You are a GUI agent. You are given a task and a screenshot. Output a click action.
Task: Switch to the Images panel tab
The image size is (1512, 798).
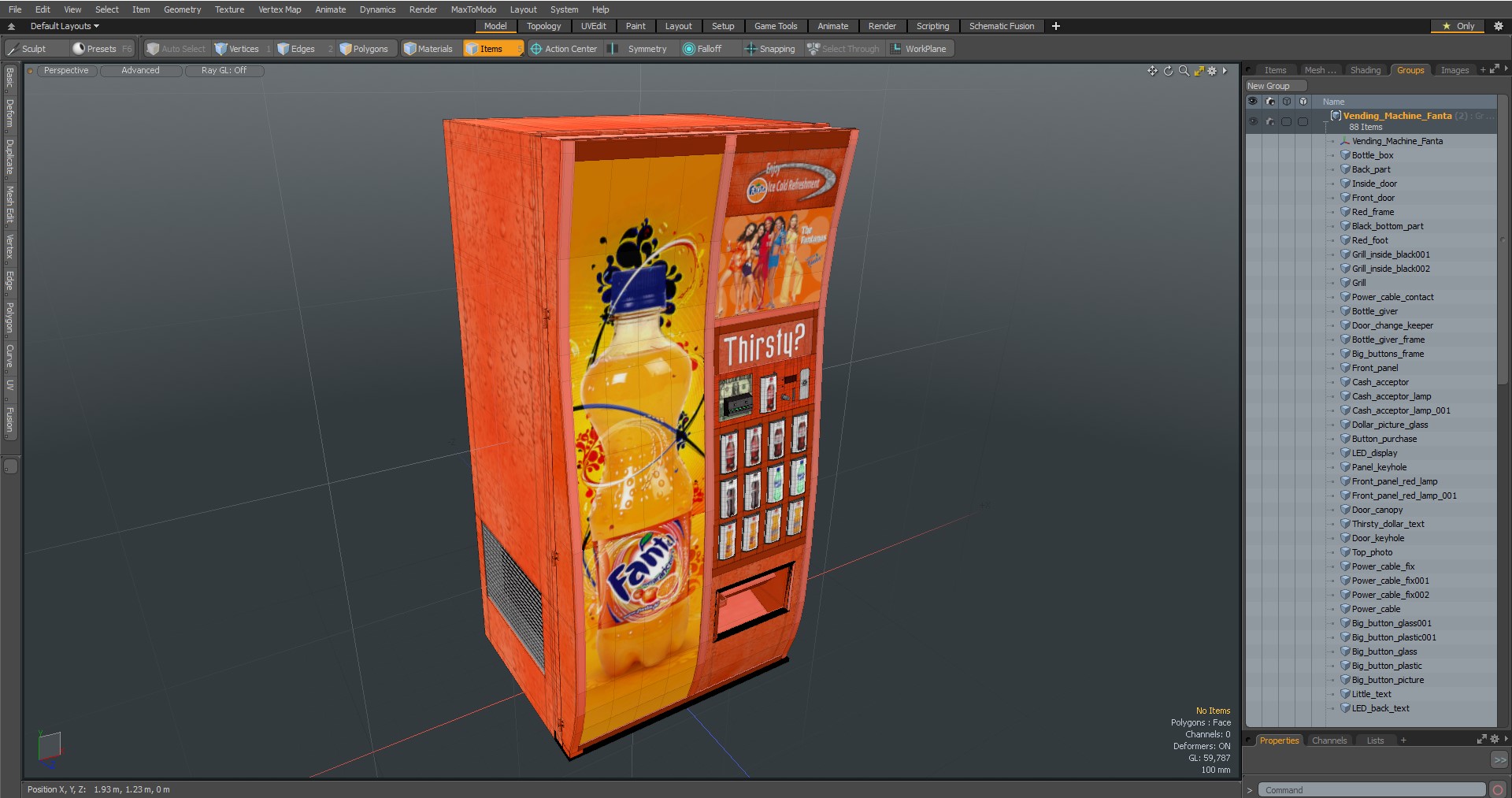[x=1455, y=70]
